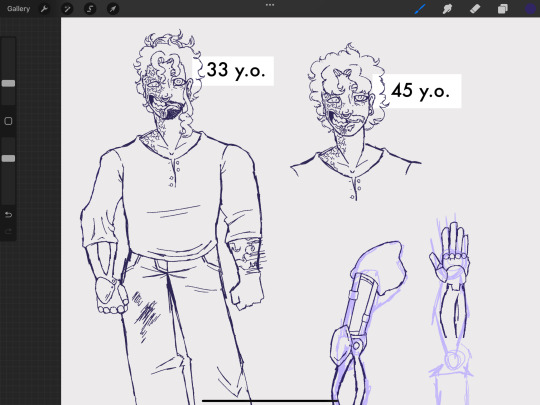Click the brush size slider handle
Viewport: 540px width, 405px height.
pyautogui.click(x=8, y=83)
